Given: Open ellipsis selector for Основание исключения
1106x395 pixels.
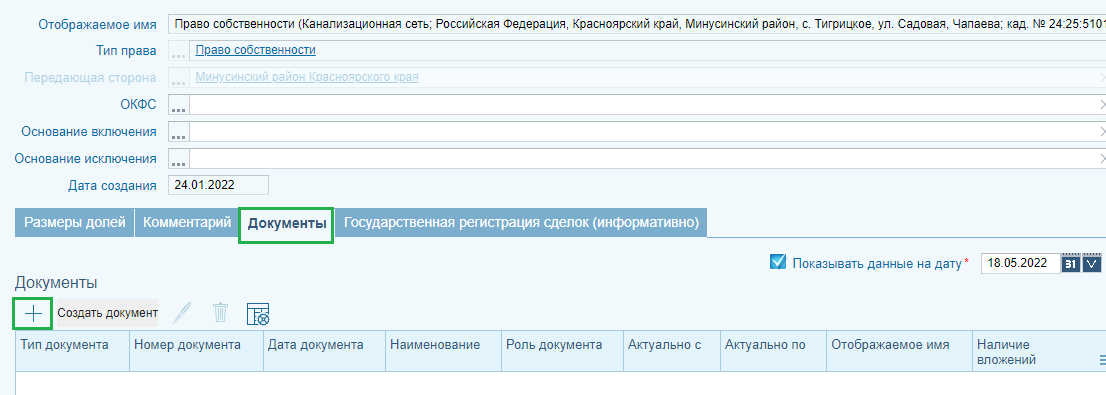Looking at the screenshot, I should (x=178, y=159).
